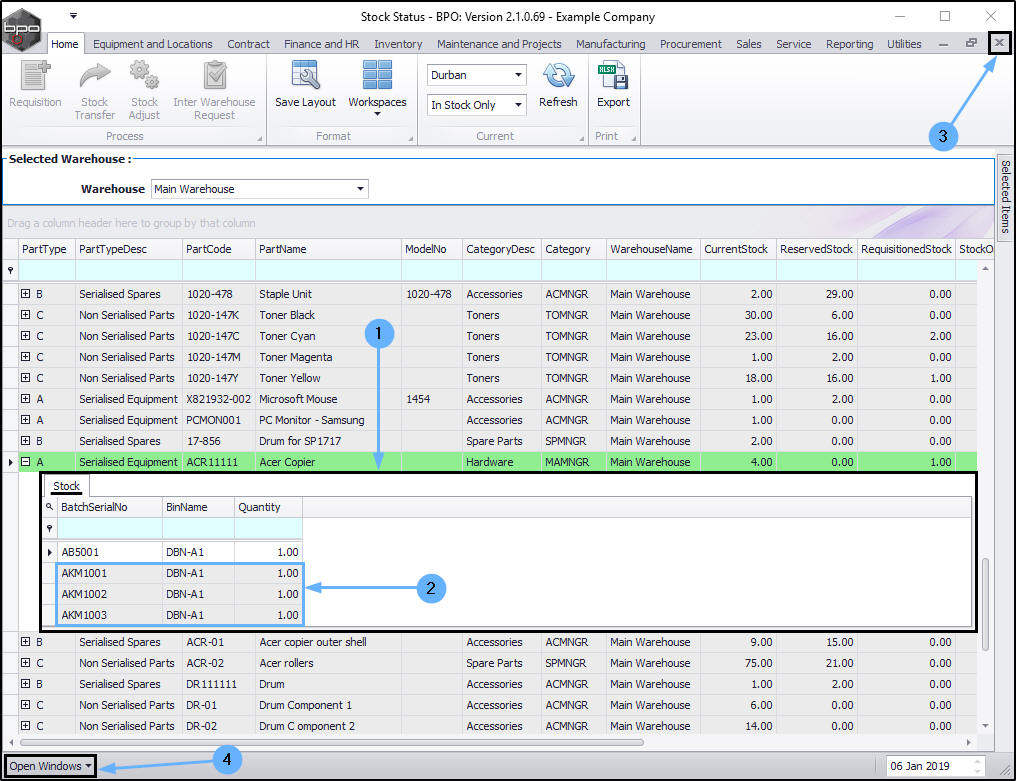Click the Requisition icon in the ribbon
This screenshot has height=781, width=1016.
[35, 76]
